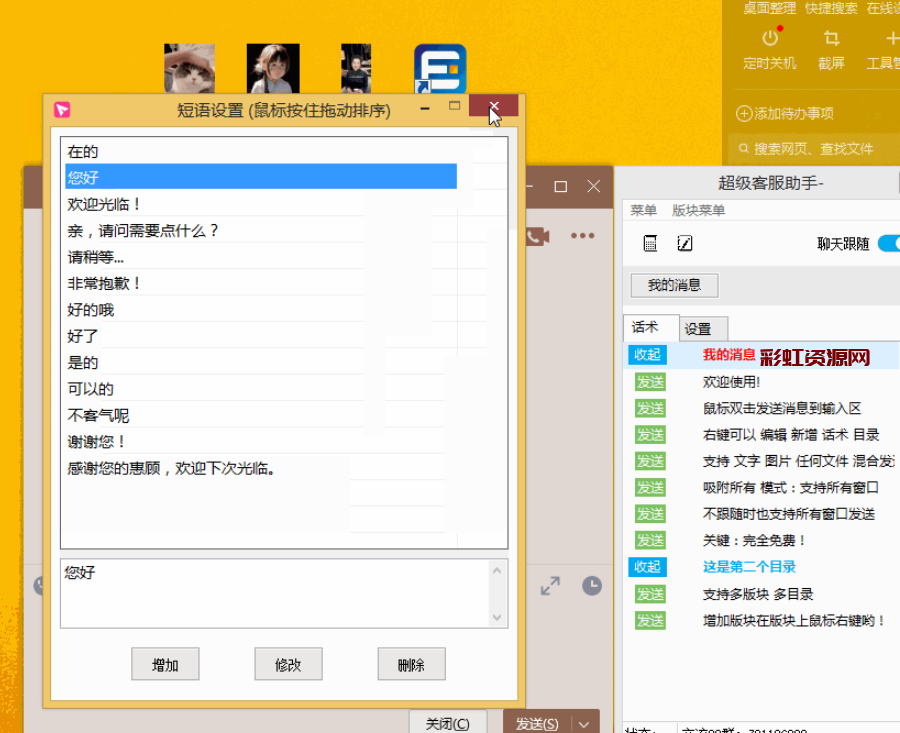Screen dimensions: 900x733
Task: Click the edit note icon in assistant toolbar
Action: click(685, 243)
